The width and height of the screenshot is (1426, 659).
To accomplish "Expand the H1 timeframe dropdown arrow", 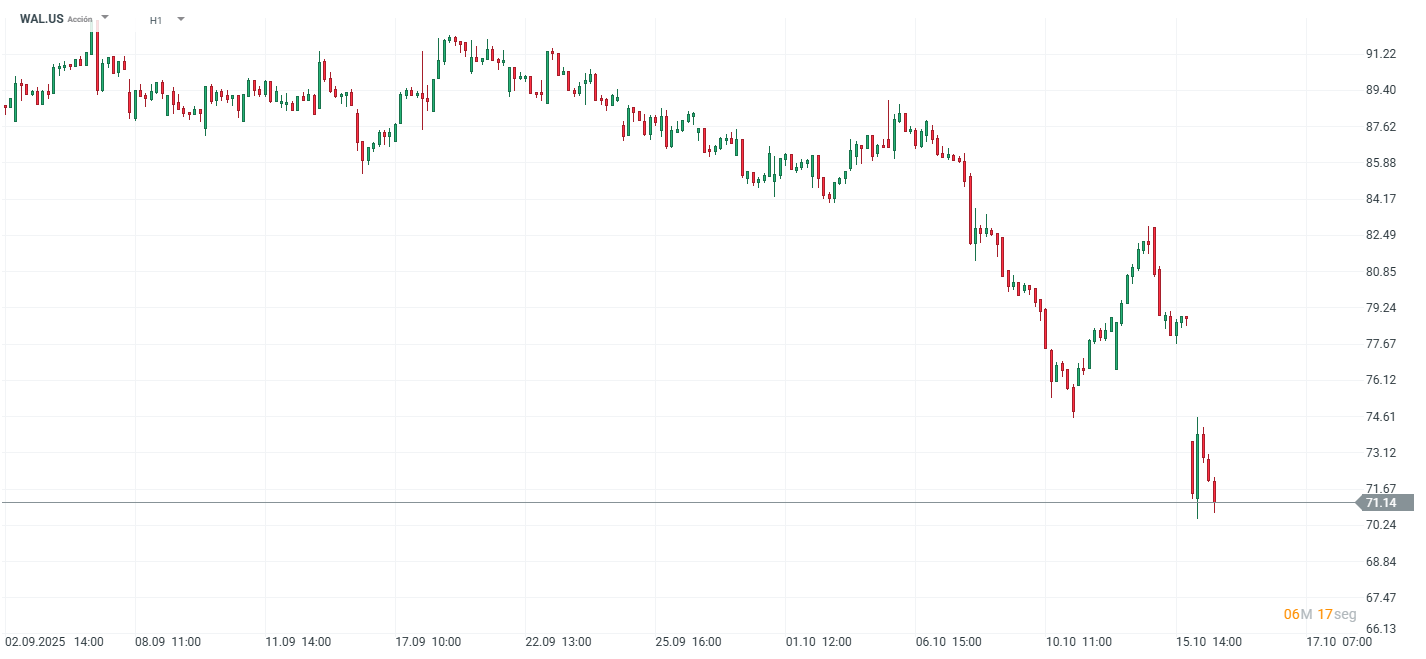I will (180, 19).
